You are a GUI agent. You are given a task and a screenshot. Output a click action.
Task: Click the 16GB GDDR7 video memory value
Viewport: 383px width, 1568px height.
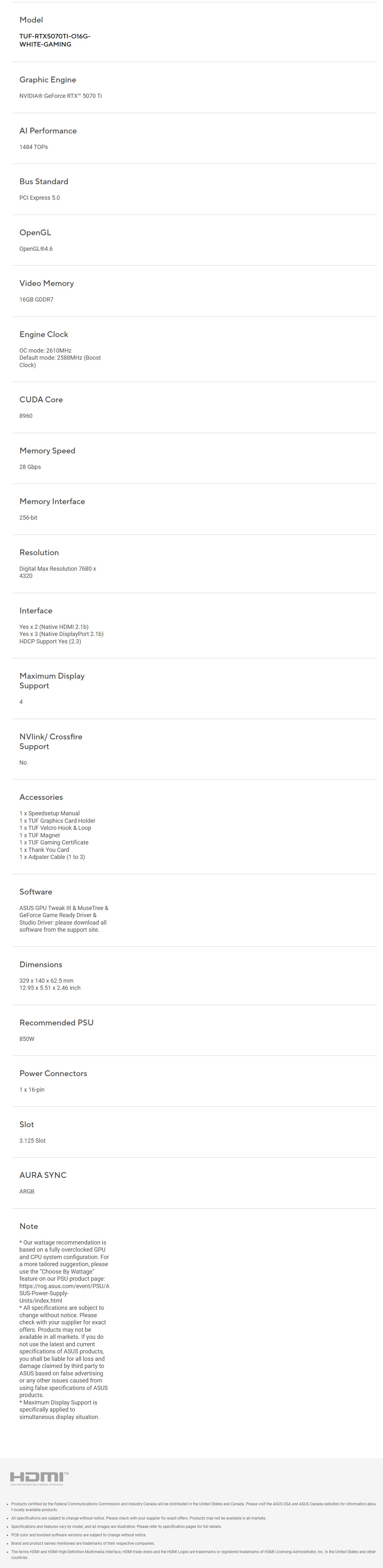[x=37, y=300]
